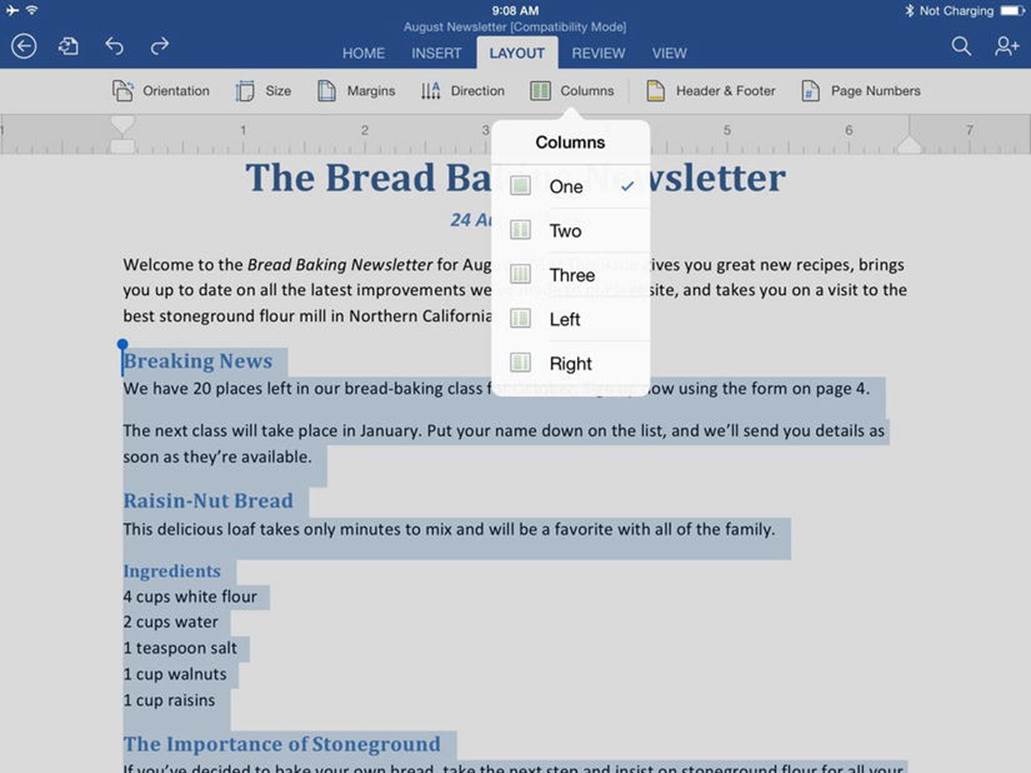Open the Direction dropdown label
The image size is (1031, 773).
point(477,91)
